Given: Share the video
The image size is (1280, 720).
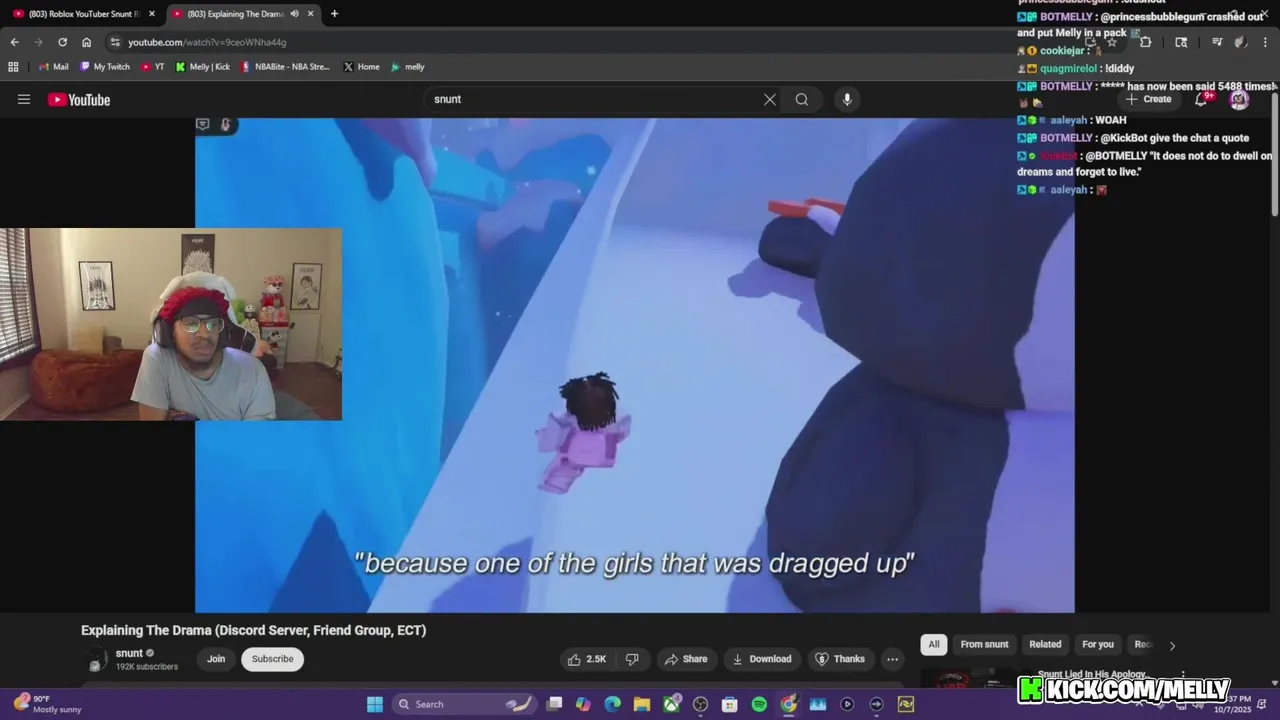Looking at the screenshot, I should click(686, 659).
